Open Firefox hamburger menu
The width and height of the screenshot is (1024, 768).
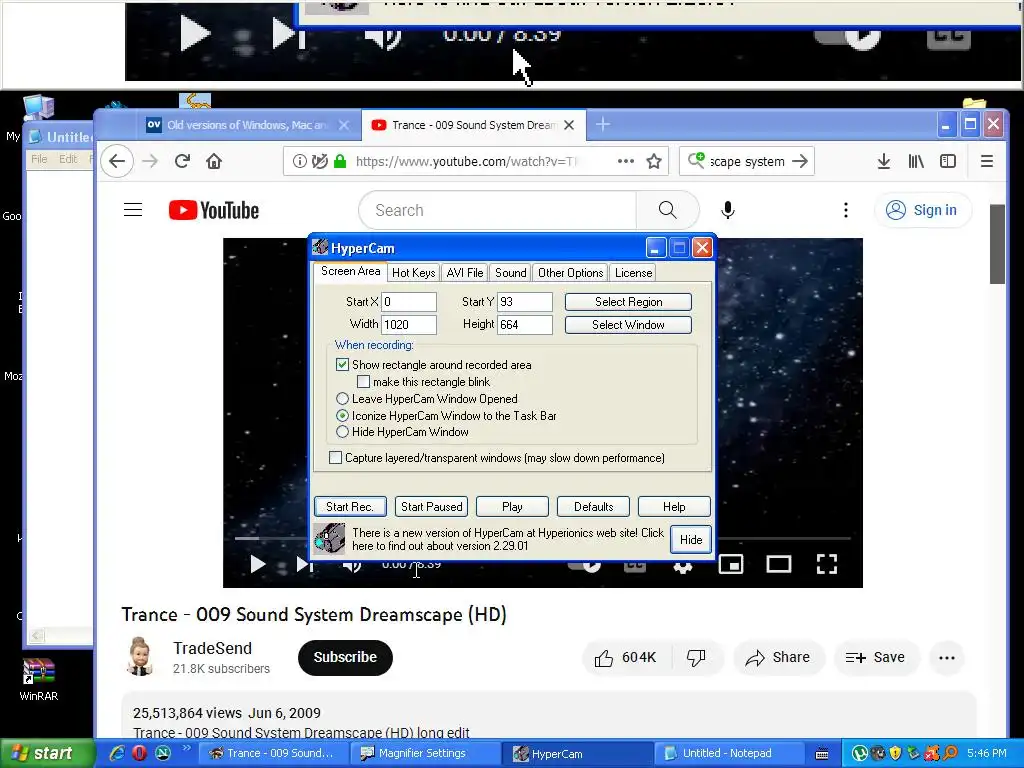(987, 161)
